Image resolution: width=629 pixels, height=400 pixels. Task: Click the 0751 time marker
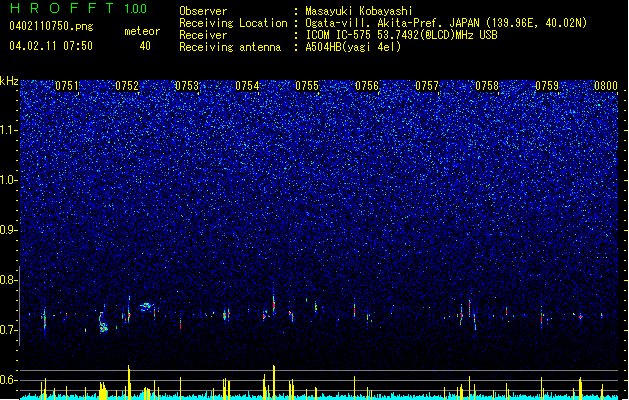tap(67, 86)
